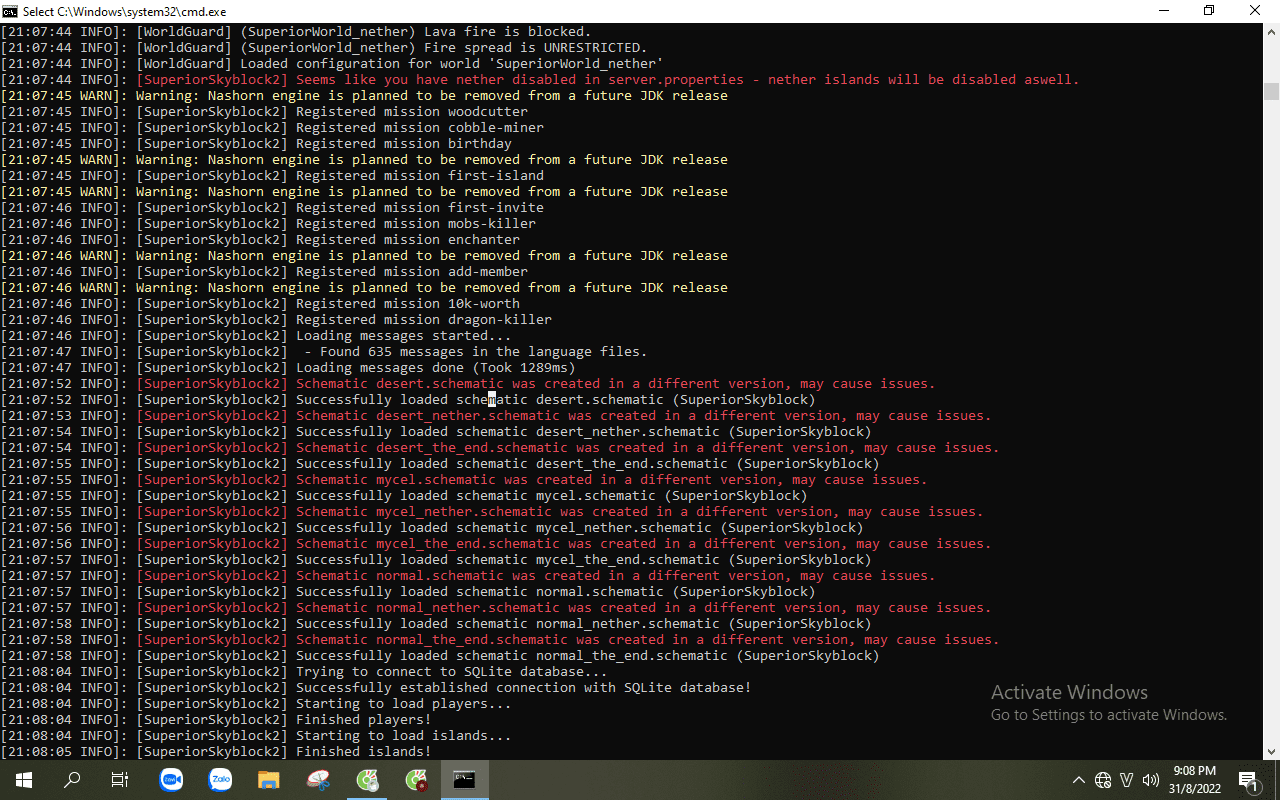Minimize the cmd.exe window

[1164, 11]
